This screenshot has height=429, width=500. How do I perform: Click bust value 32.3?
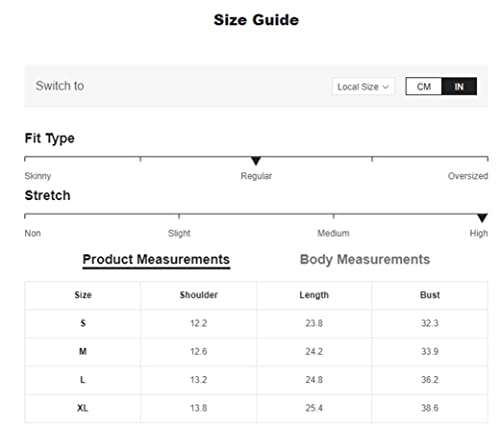pyautogui.click(x=430, y=323)
